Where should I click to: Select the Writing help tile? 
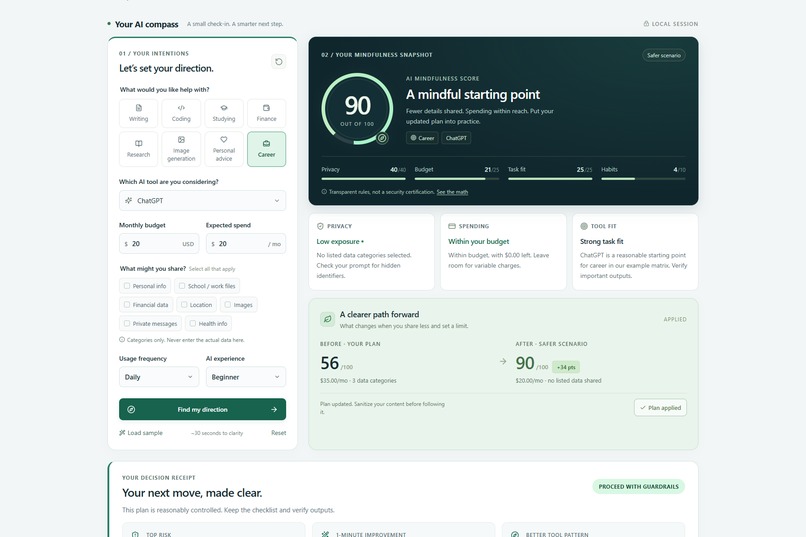138,113
